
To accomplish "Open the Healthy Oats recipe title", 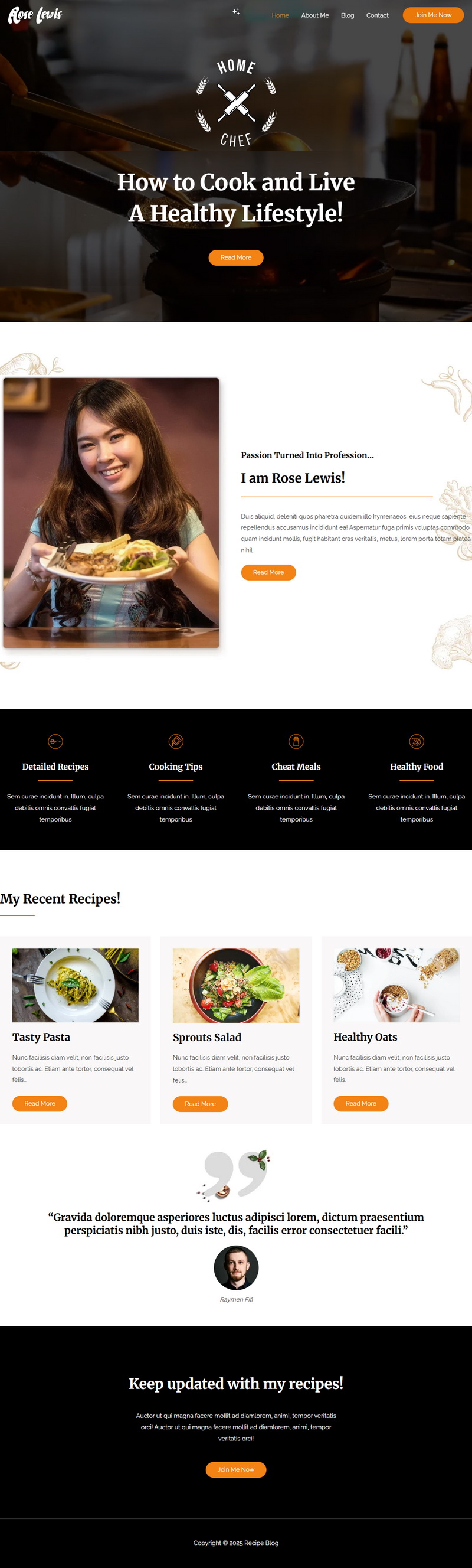I will [365, 1036].
